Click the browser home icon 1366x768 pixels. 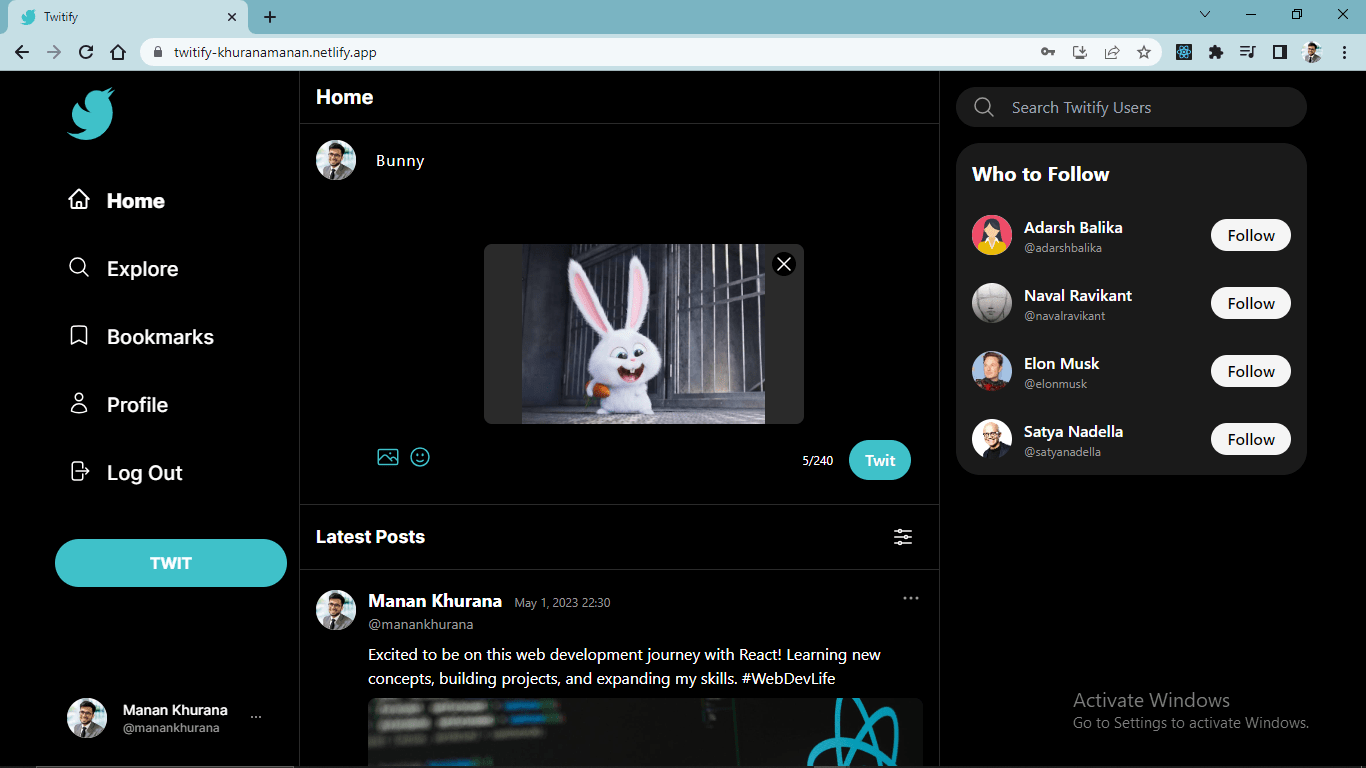[118, 52]
